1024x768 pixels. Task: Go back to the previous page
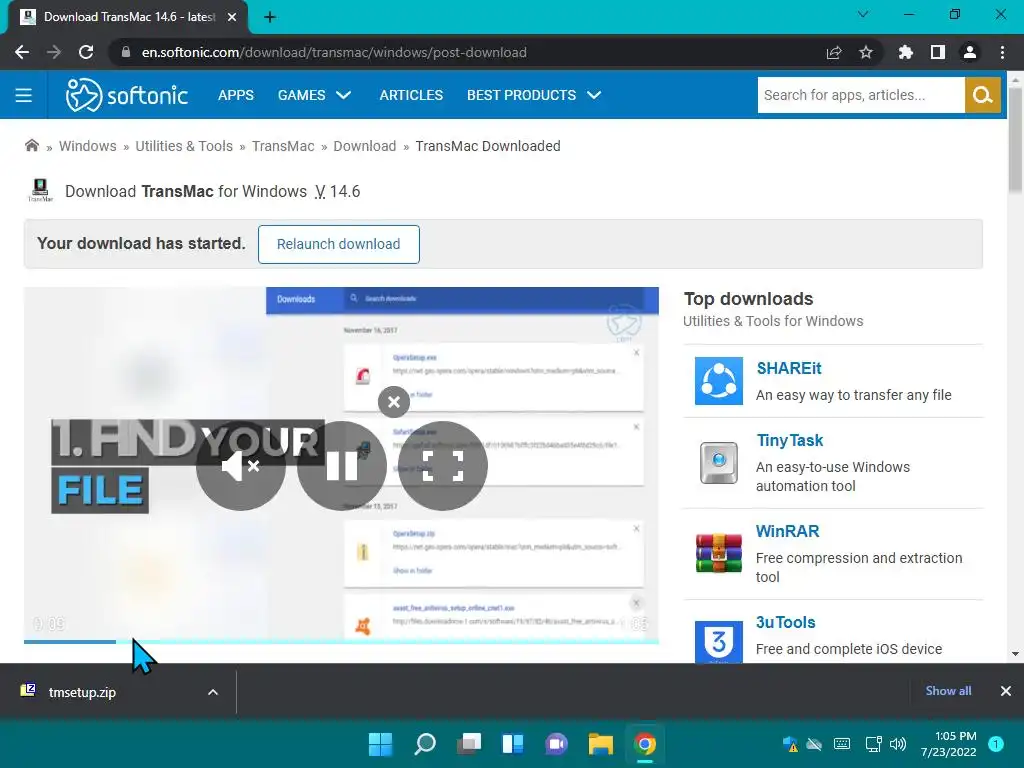coord(22,52)
